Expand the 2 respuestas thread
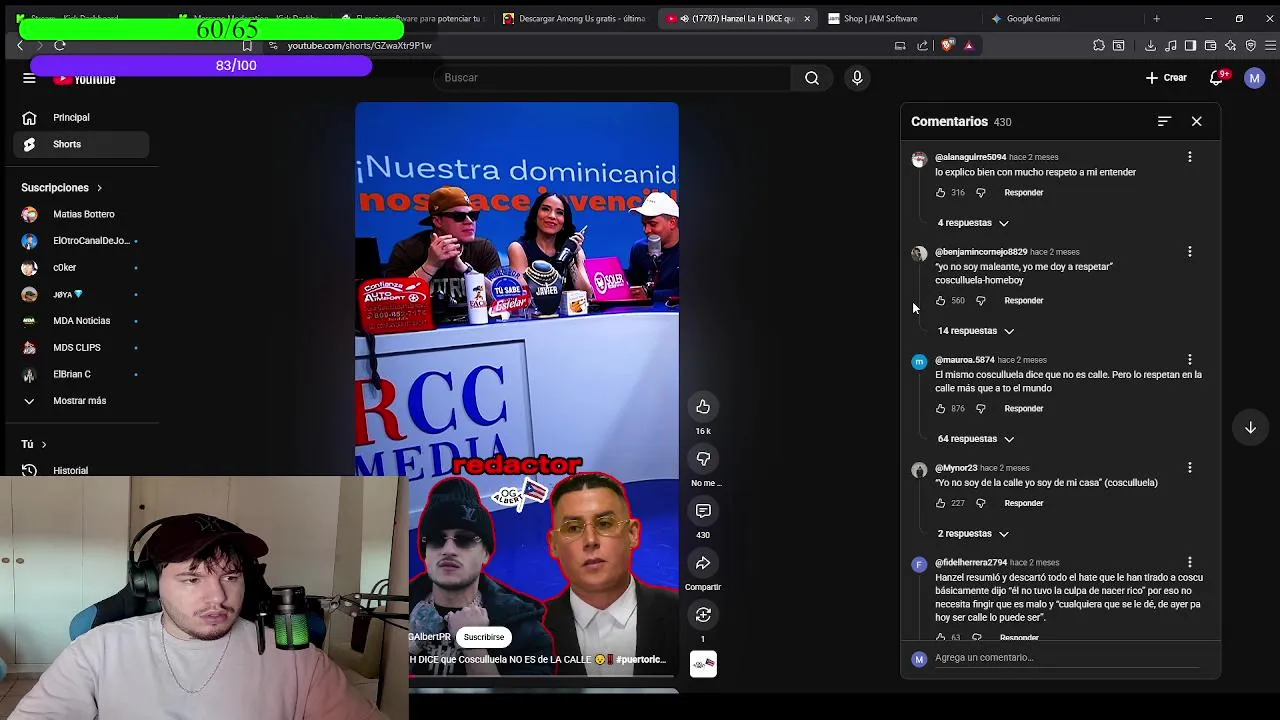Screen dimensions: 1280x720 click(x=973, y=534)
